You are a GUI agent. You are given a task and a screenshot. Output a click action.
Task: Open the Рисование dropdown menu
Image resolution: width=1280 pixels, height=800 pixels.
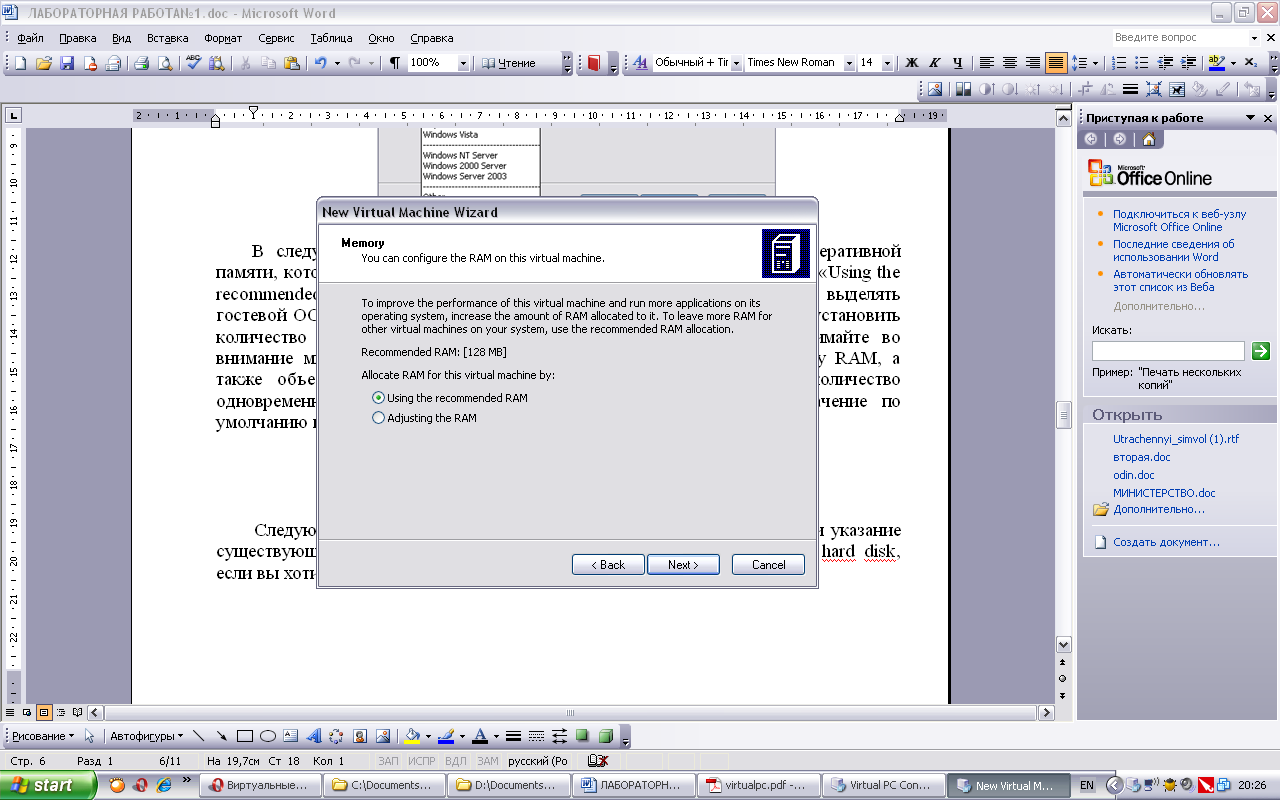click(x=42, y=736)
